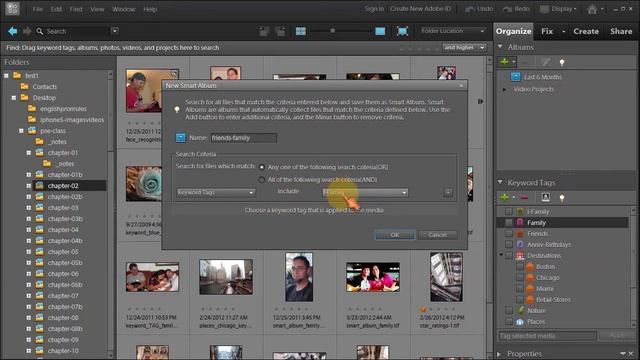This screenshot has height=360, width=640.
Task: Open the Edit menu
Action: click(56, 9)
